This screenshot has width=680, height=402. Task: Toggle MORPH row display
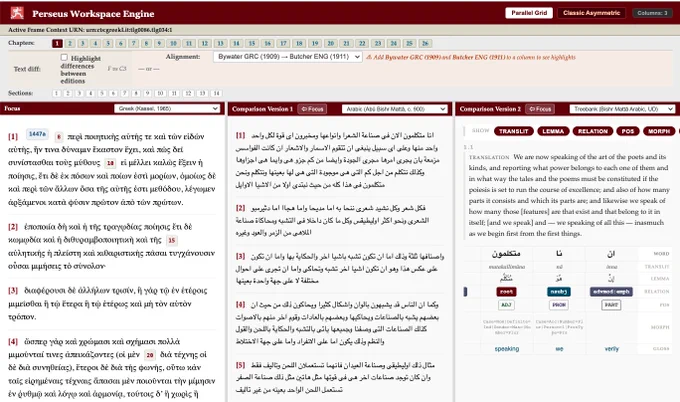point(659,131)
